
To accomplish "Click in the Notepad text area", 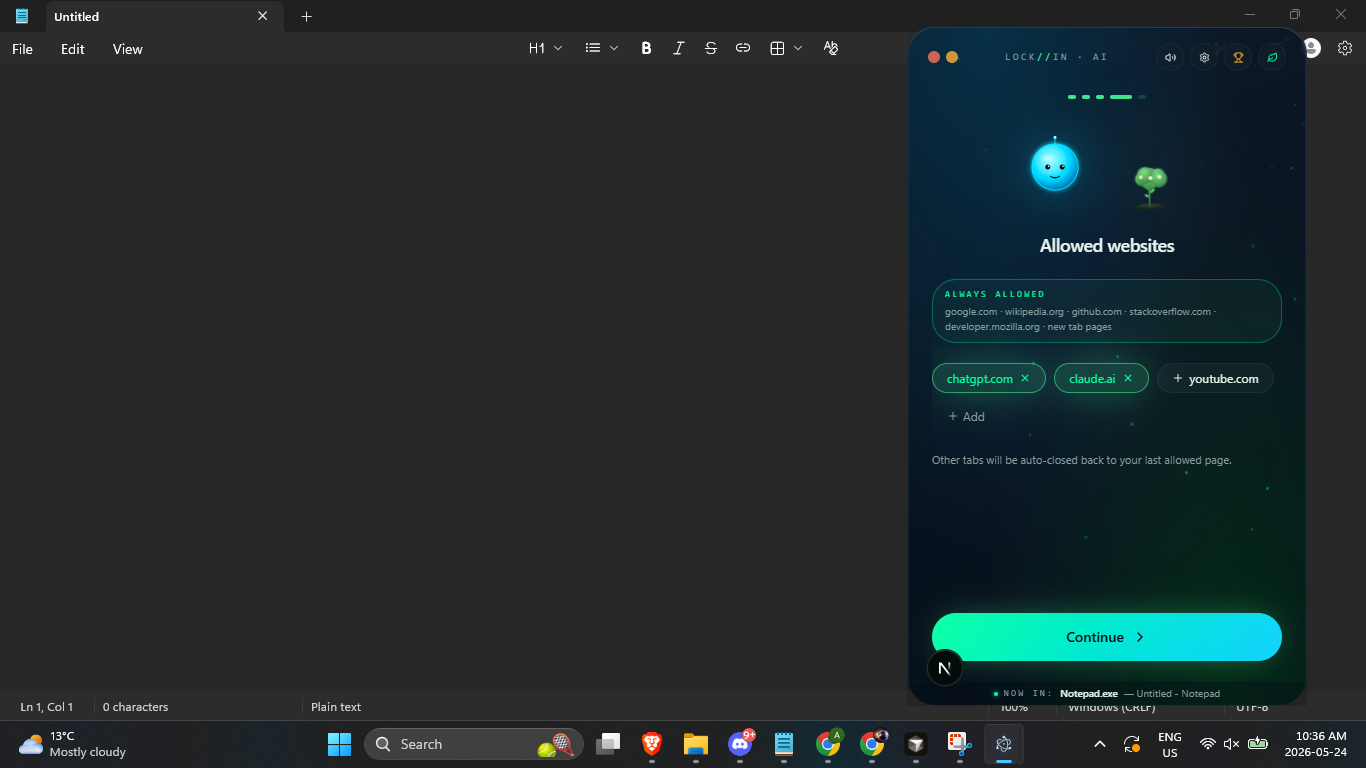I will (453, 377).
